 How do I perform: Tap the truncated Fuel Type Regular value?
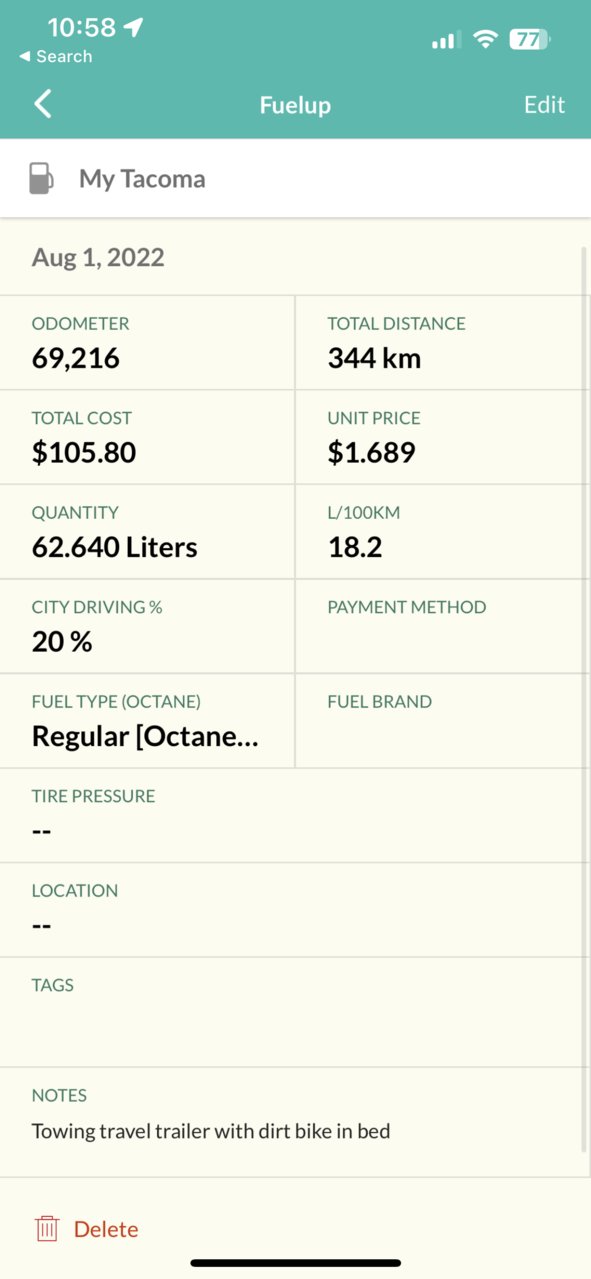(145, 738)
